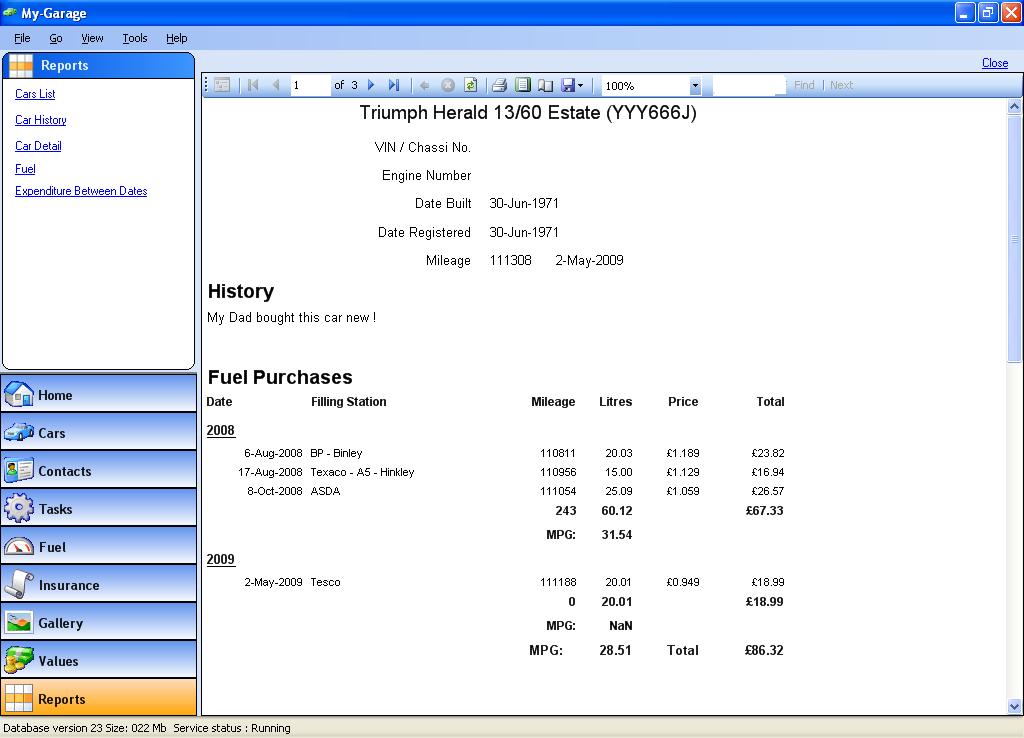Jump to last page of report
This screenshot has width=1024, height=738.
click(x=394, y=86)
